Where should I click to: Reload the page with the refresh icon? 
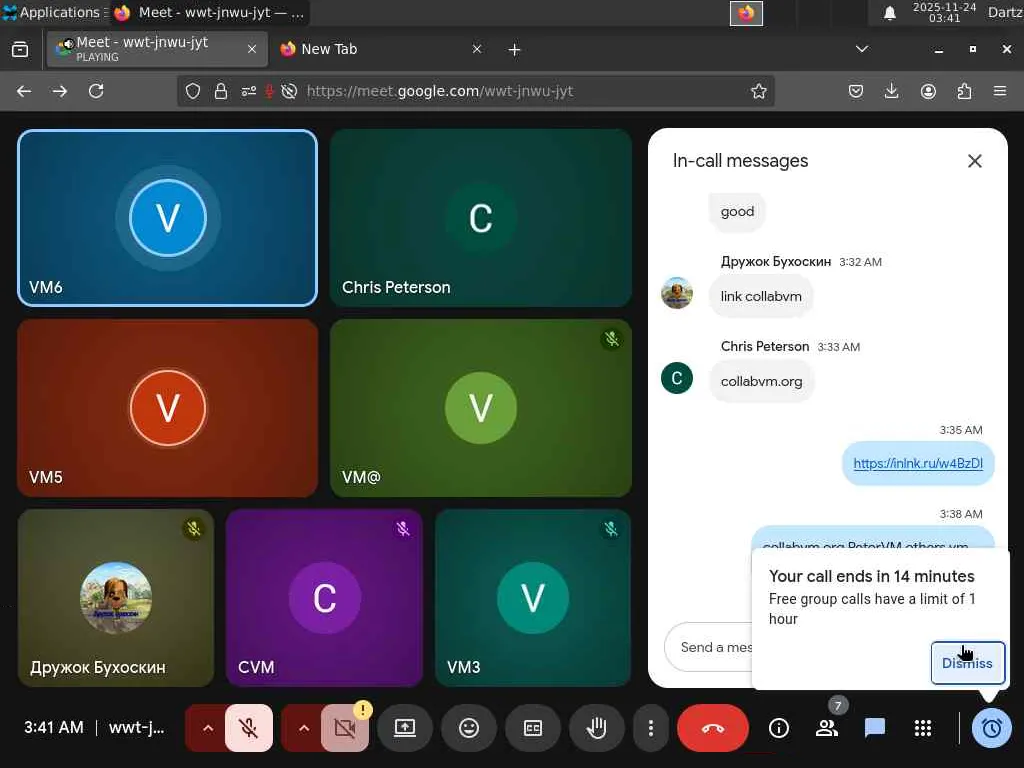tap(96, 91)
